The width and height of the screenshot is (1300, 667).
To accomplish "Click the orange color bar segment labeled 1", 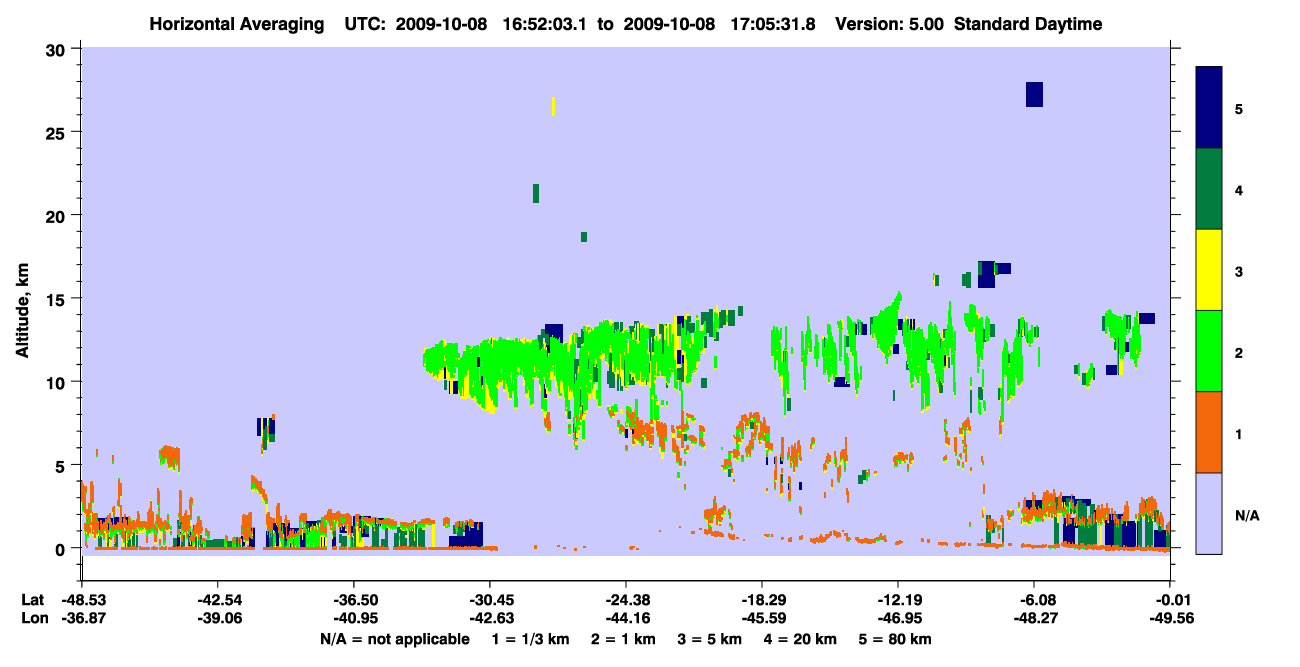I will (1209, 432).
